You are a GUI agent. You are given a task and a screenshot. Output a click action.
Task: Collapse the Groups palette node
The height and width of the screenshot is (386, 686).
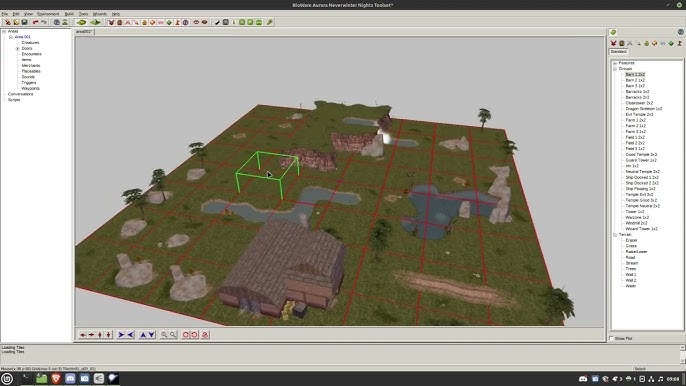tap(615, 69)
